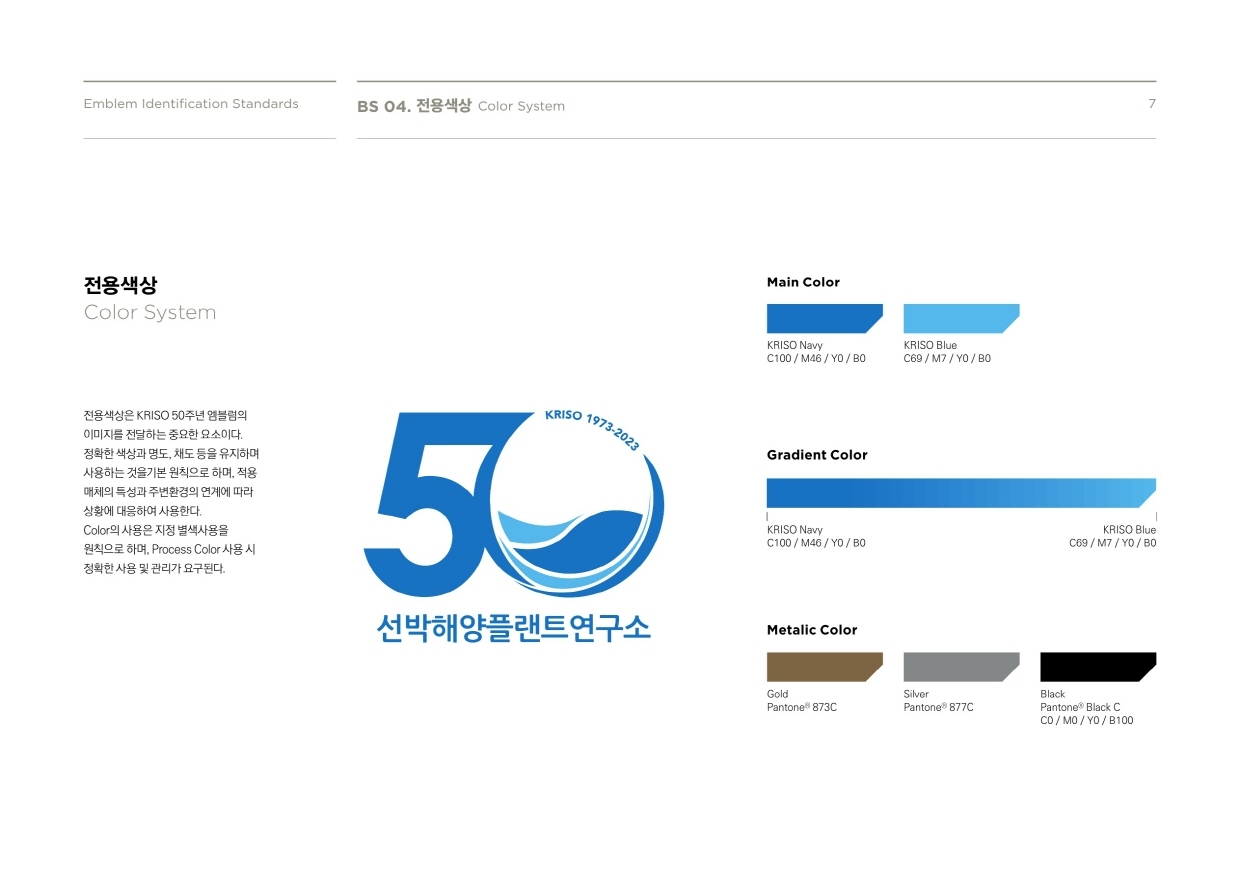Click 'Pantone® 873C' label
1240x876 pixels.
(802, 707)
